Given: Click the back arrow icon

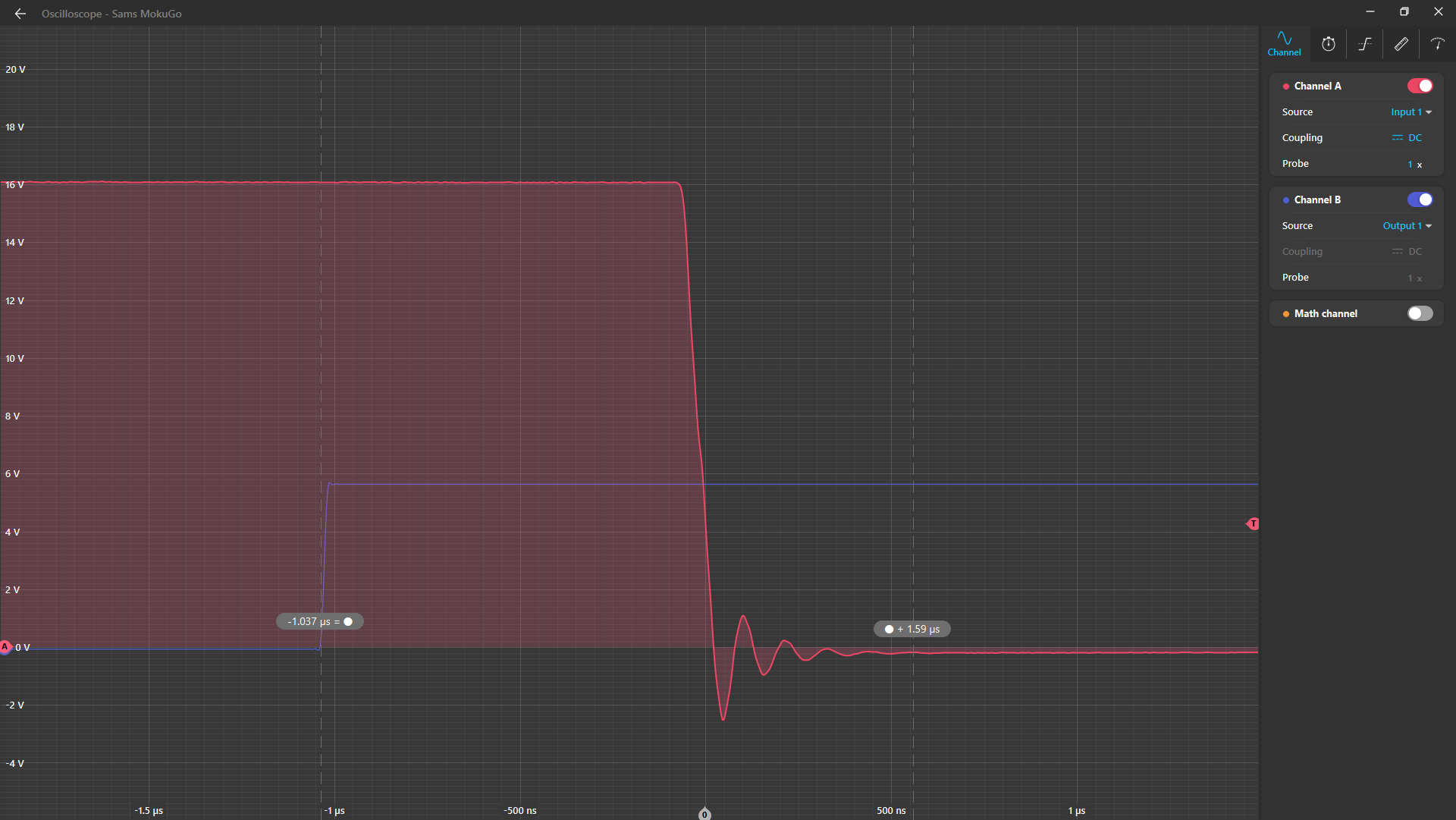Looking at the screenshot, I should (x=20, y=14).
